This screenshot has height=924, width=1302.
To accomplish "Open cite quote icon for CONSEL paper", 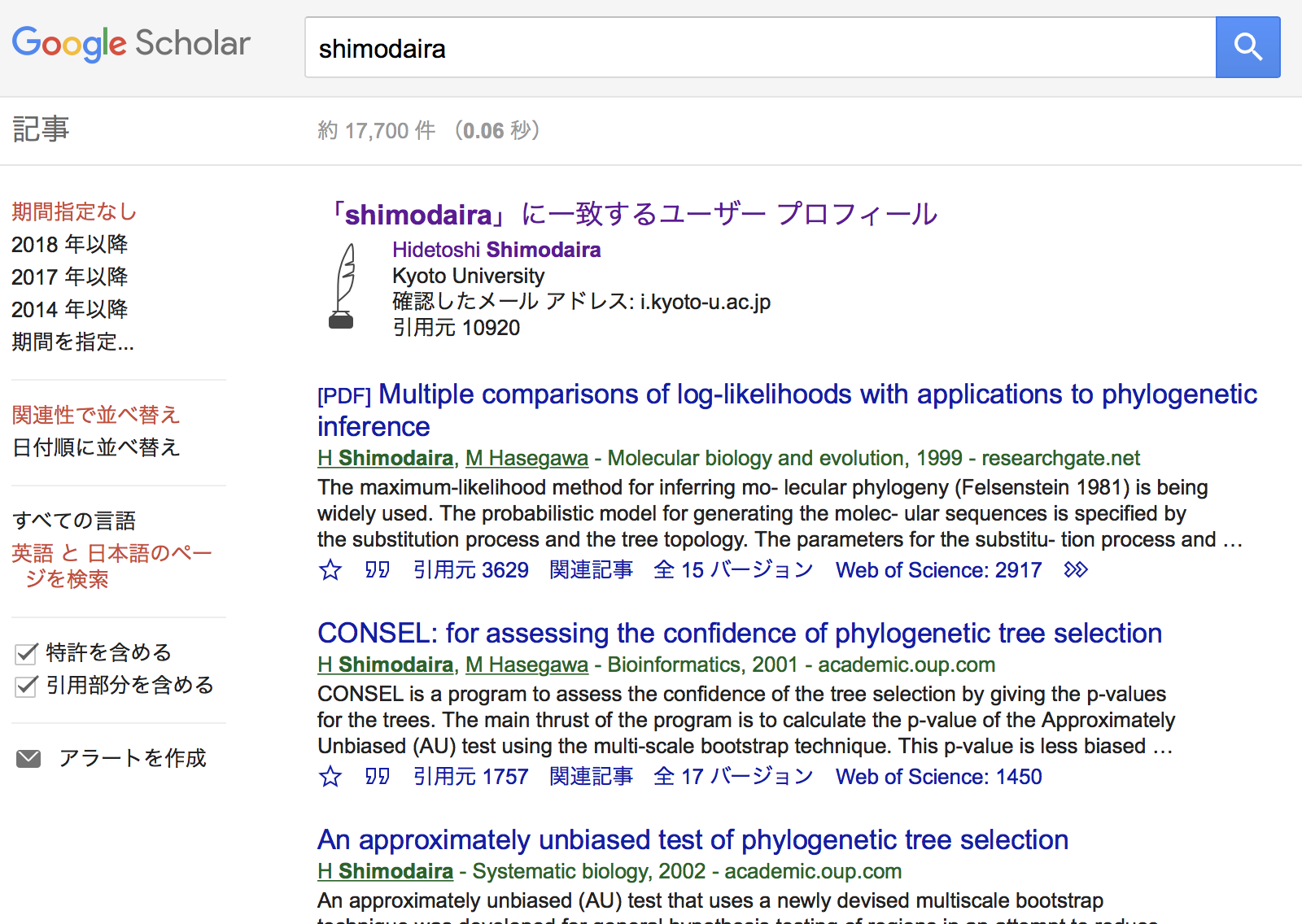I will (x=377, y=777).
